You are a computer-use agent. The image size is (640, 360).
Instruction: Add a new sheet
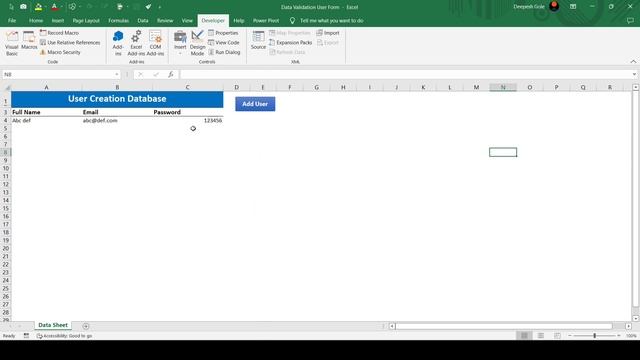click(x=86, y=326)
